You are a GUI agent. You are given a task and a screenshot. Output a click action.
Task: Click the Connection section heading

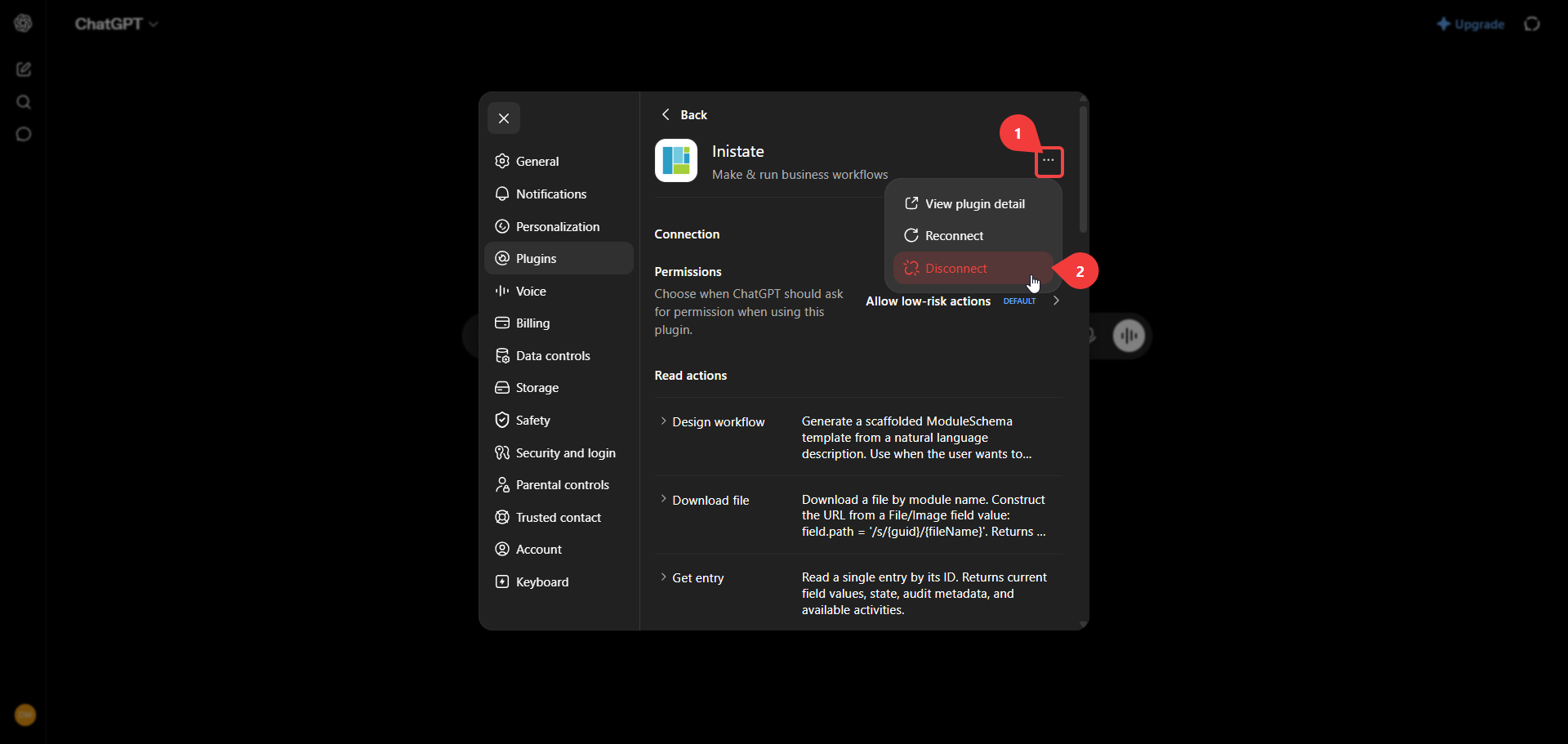click(687, 234)
